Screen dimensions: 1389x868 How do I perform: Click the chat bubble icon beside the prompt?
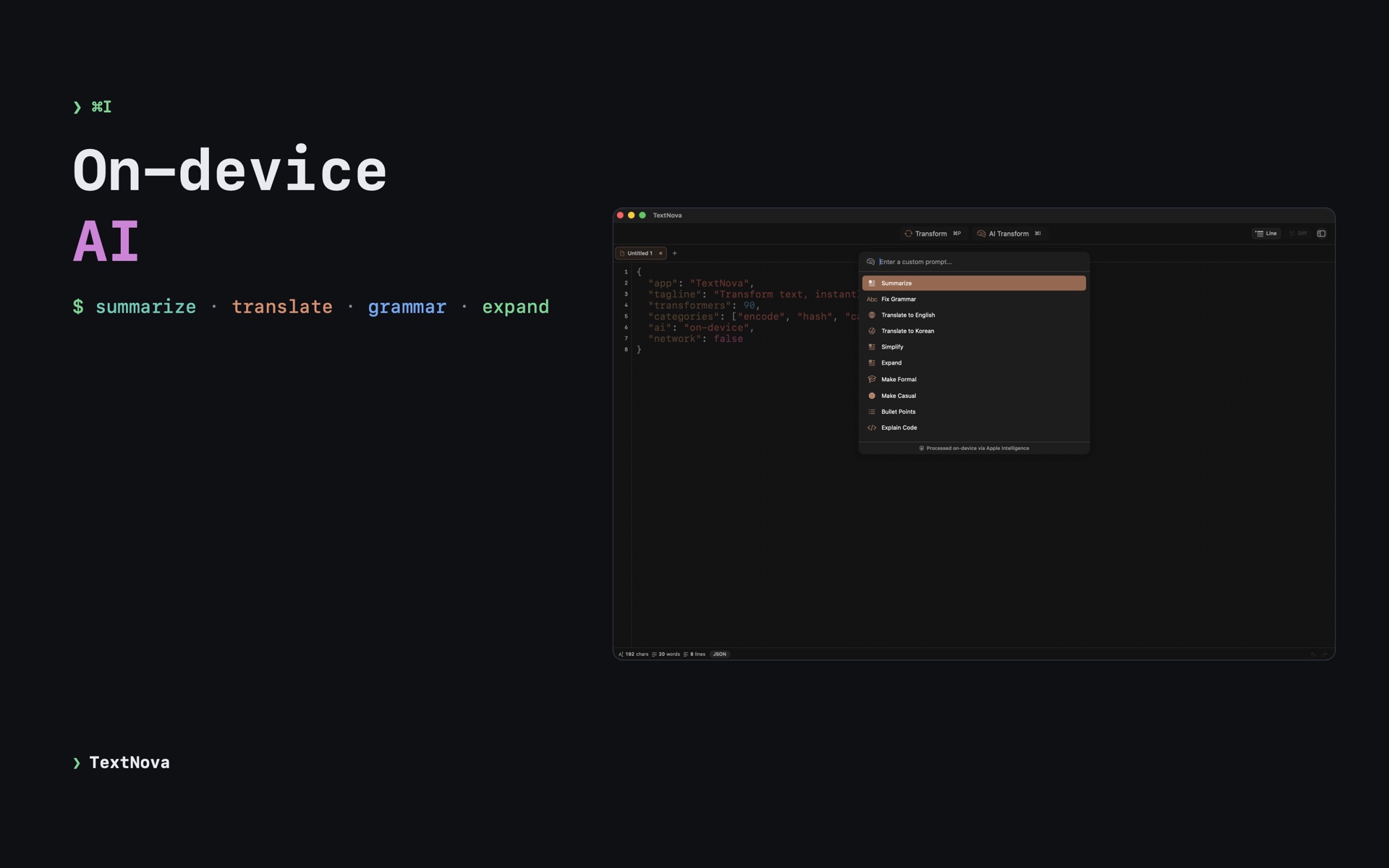click(870, 262)
